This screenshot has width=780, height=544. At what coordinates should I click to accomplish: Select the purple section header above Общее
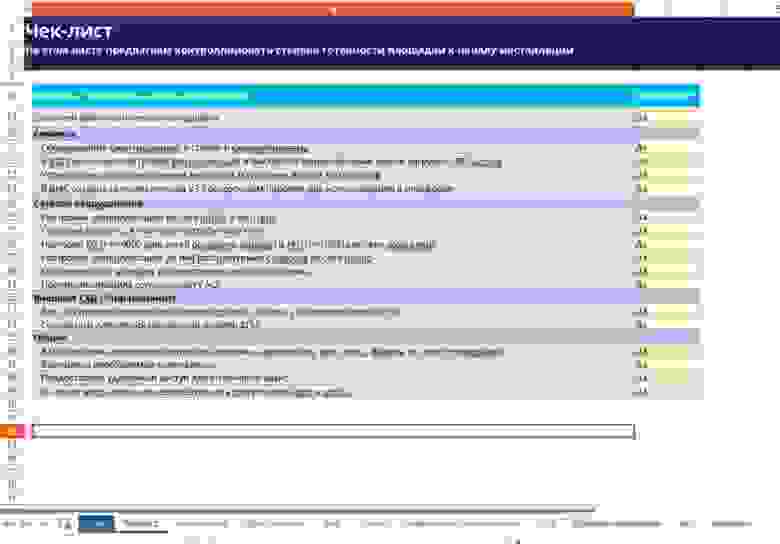coord(365,298)
